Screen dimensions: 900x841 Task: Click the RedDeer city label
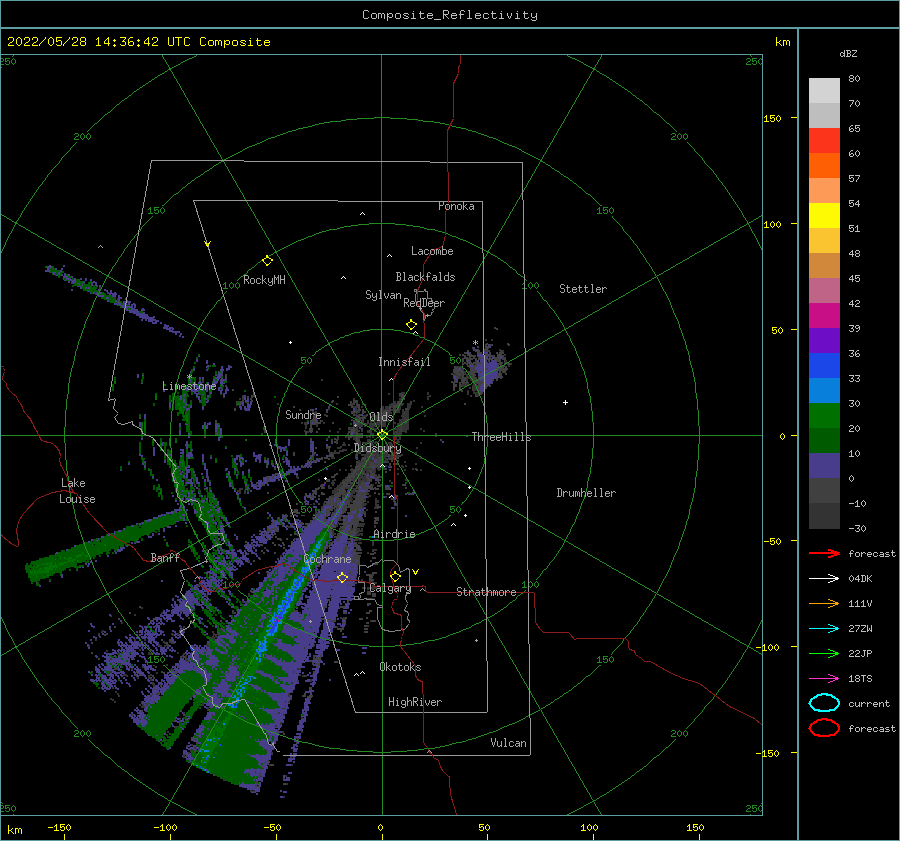424,303
